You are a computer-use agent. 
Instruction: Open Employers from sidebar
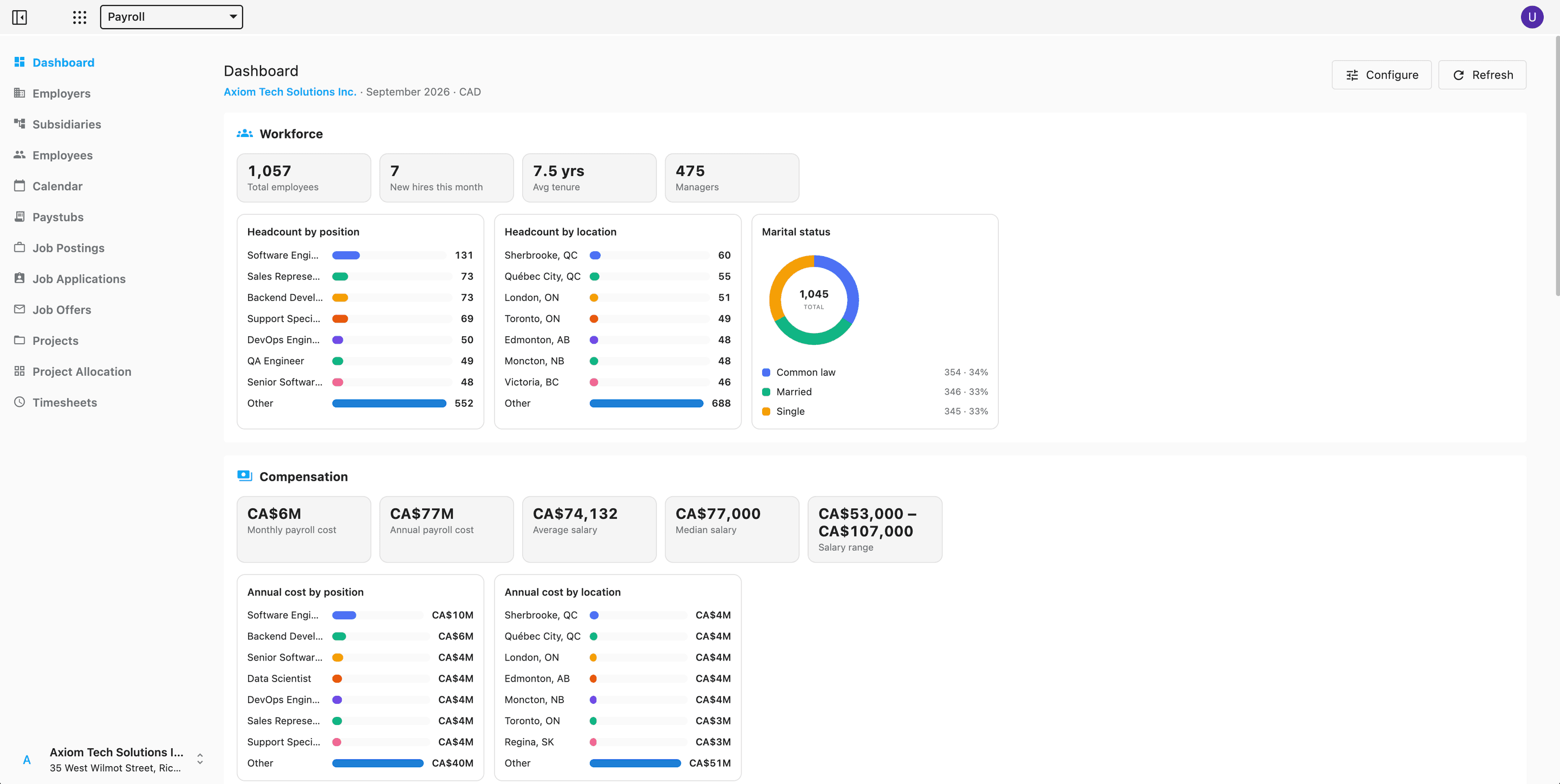(x=61, y=93)
